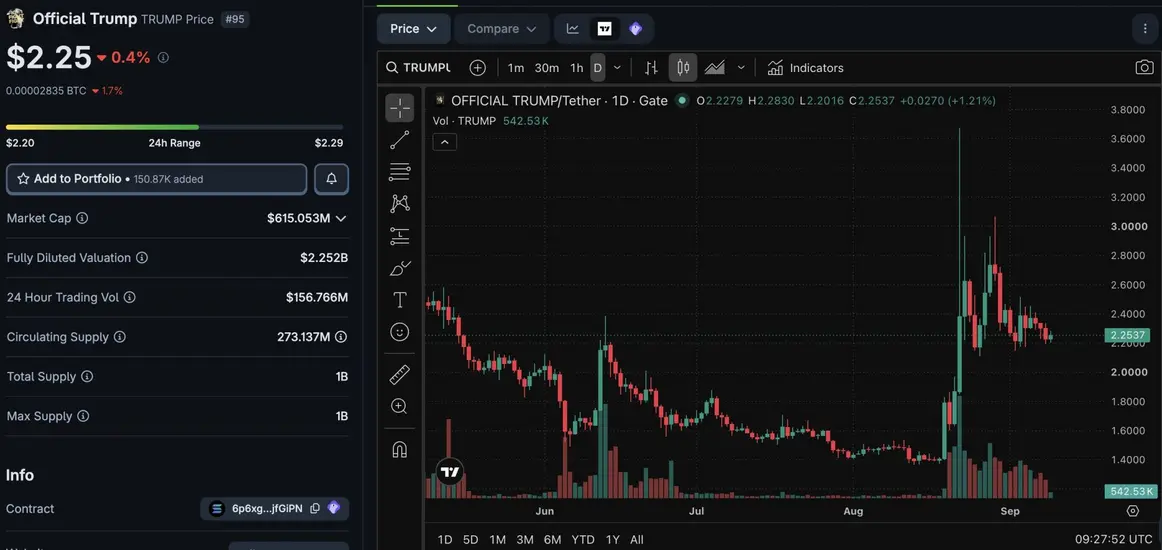The height and width of the screenshot is (550, 1162).
Task: Switch to TradingView chart view
Action: click(605, 29)
